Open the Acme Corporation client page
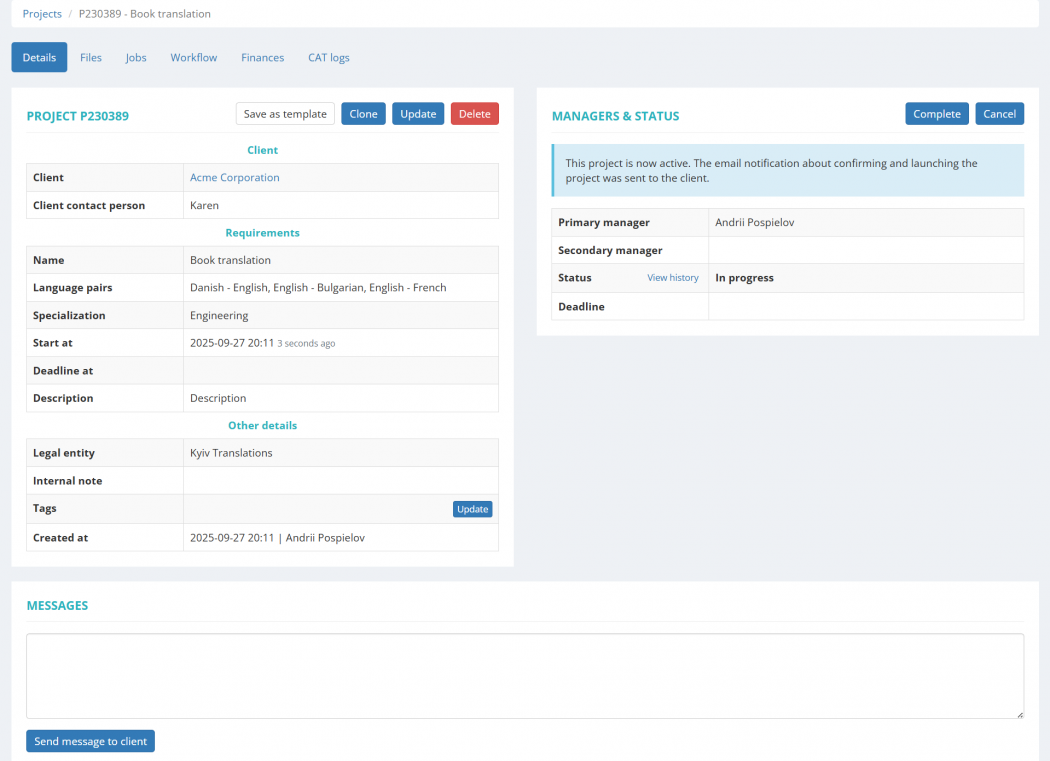This screenshot has width=1050, height=761. click(234, 177)
